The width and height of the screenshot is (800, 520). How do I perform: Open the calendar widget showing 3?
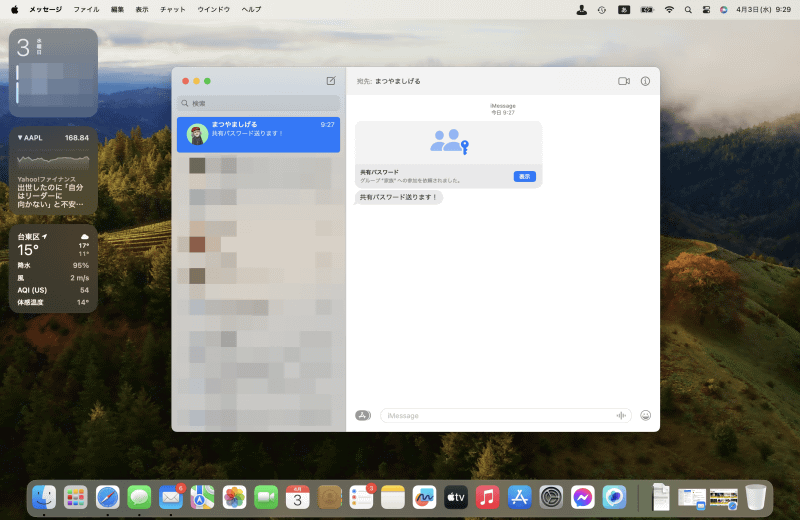(x=53, y=72)
